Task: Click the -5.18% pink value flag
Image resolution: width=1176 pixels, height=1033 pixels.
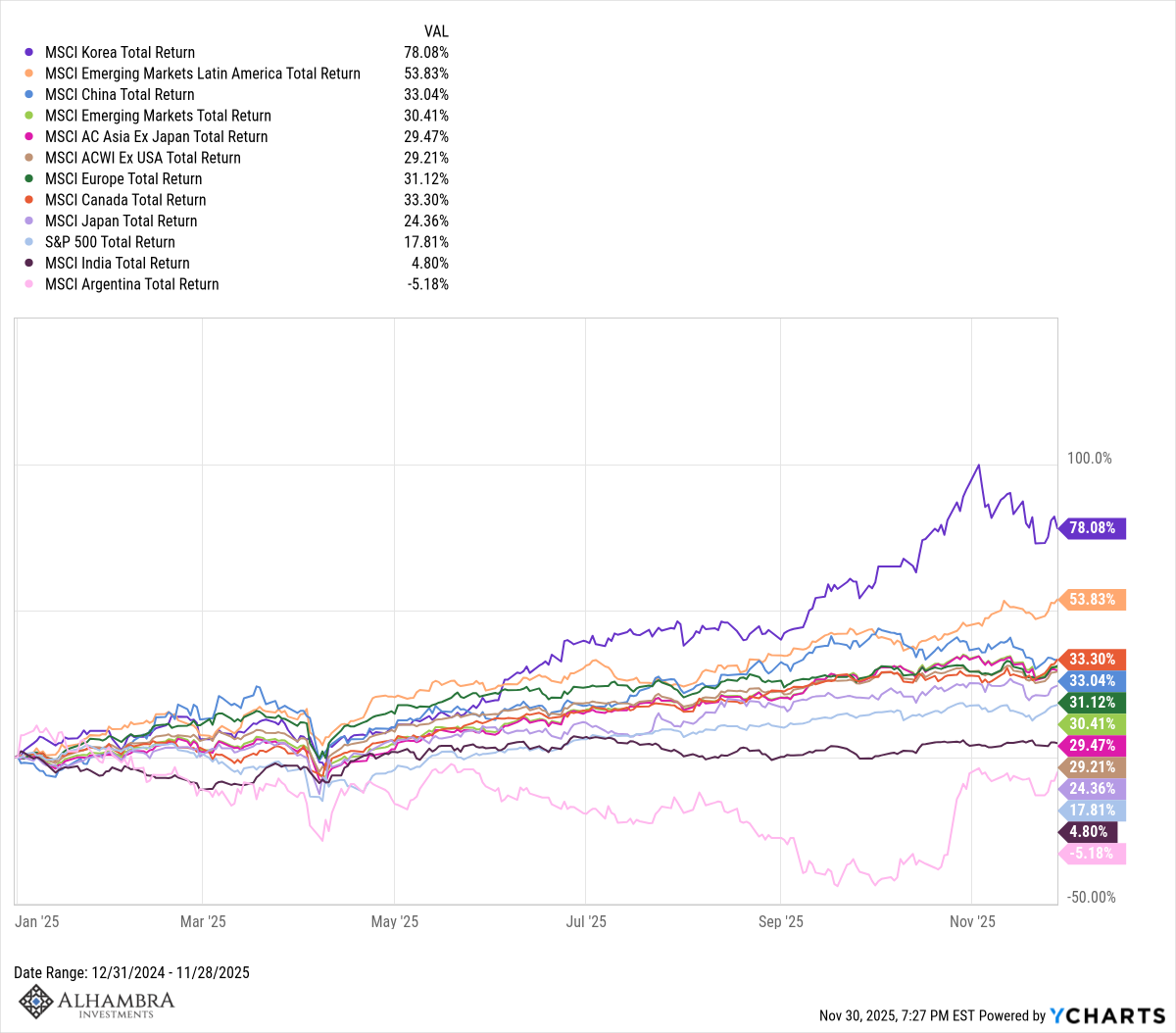Action: [1092, 854]
